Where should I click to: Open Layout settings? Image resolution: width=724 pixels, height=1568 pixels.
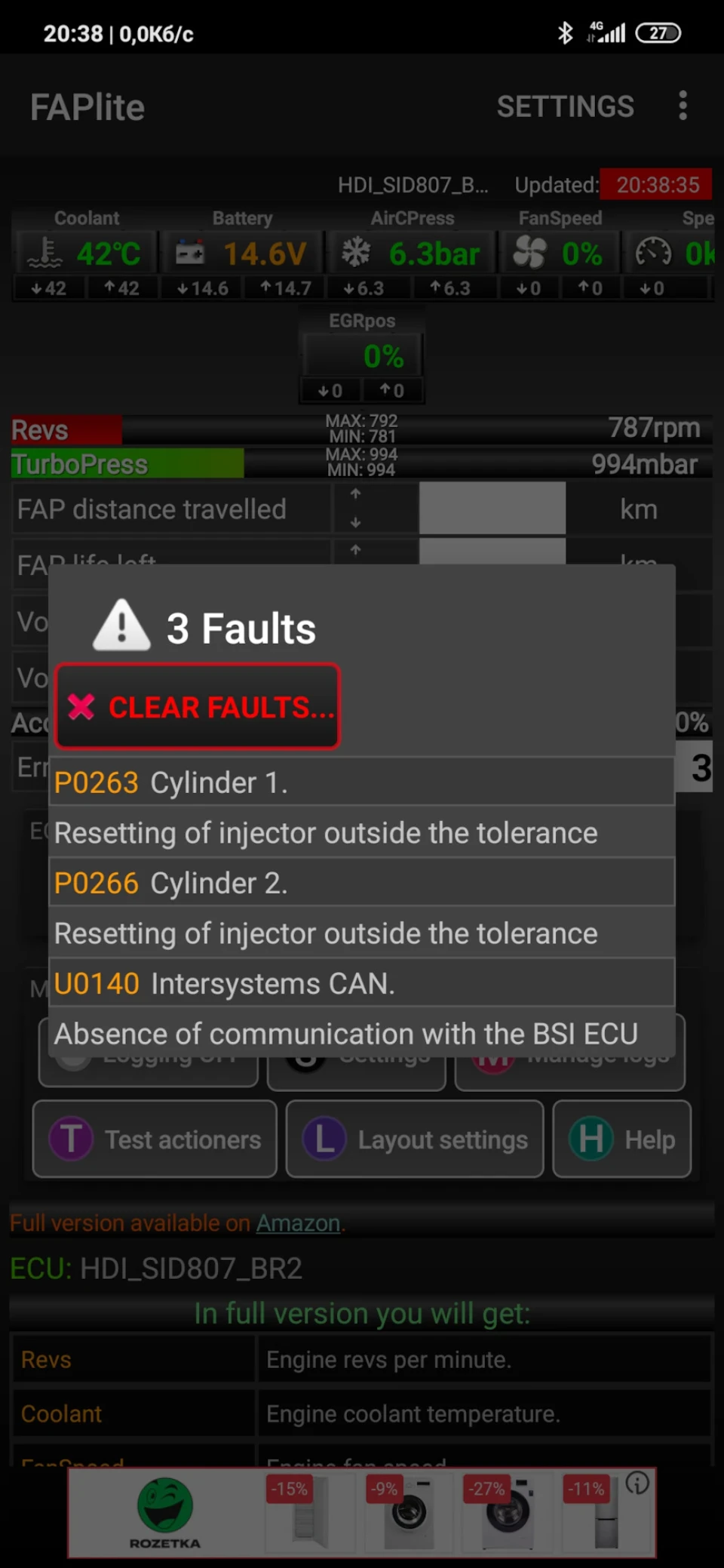415,1139
